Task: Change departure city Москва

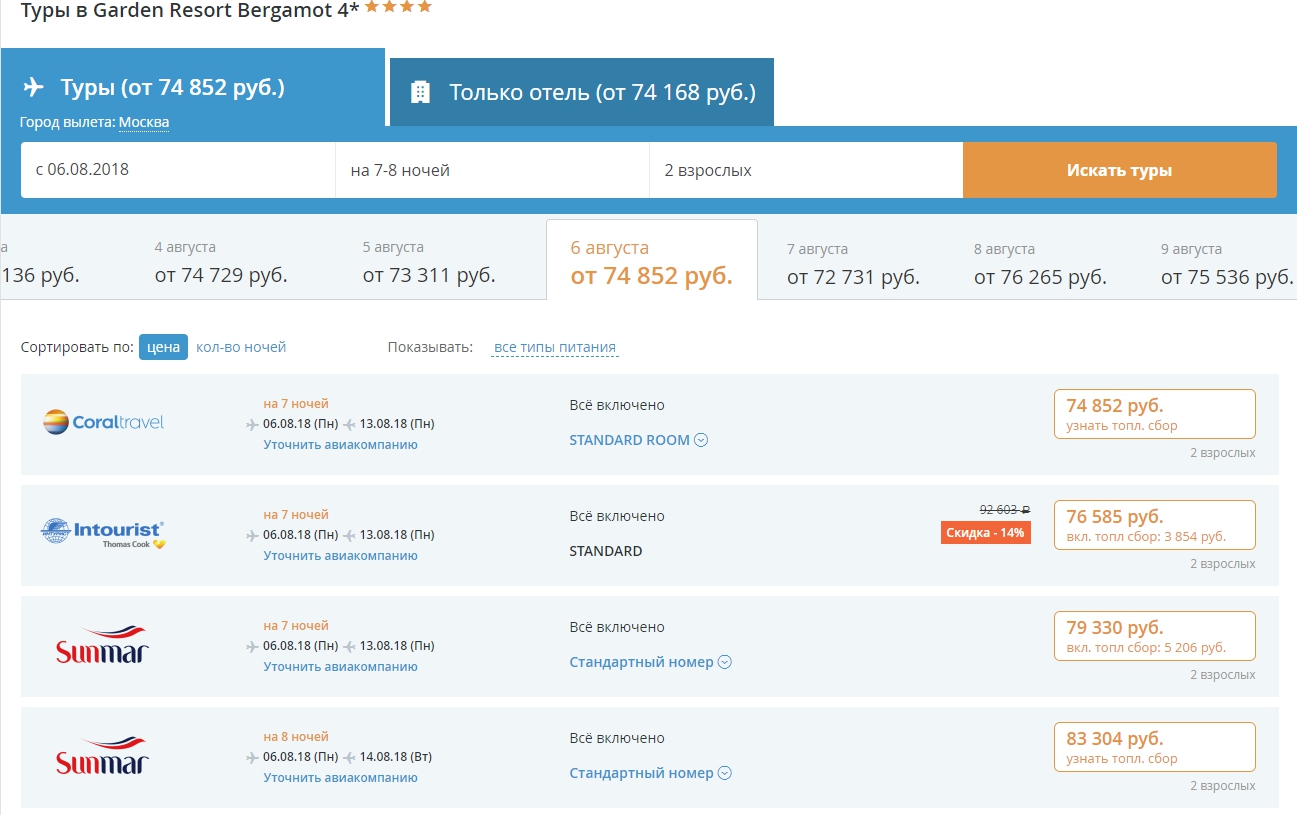Action: (x=144, y=123)
